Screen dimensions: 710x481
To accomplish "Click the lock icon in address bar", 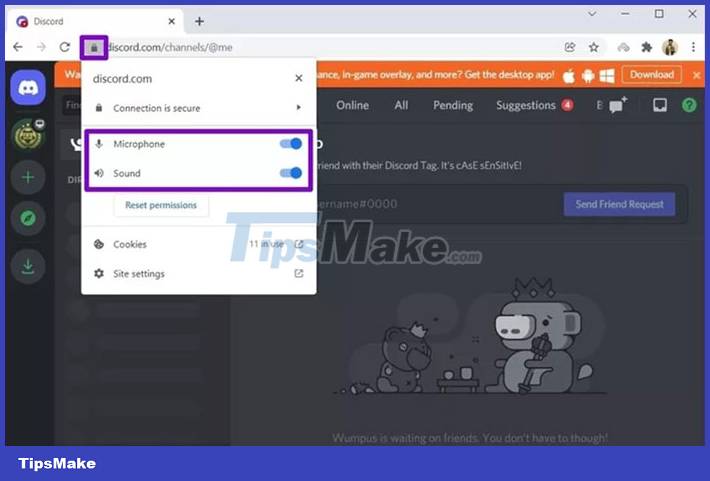I will (x=94, y=47).
